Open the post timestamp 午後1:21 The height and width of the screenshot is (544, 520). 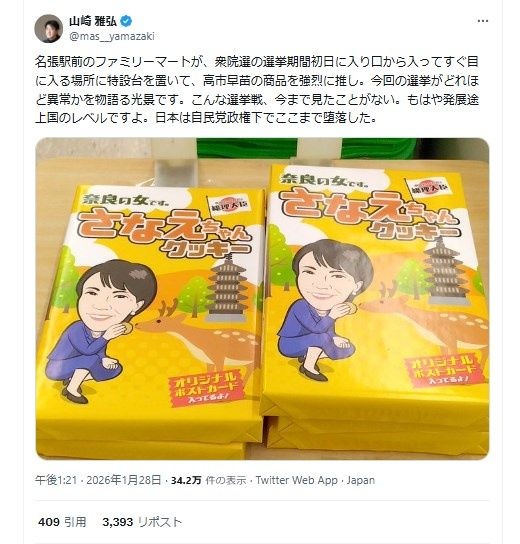[56, 480]
